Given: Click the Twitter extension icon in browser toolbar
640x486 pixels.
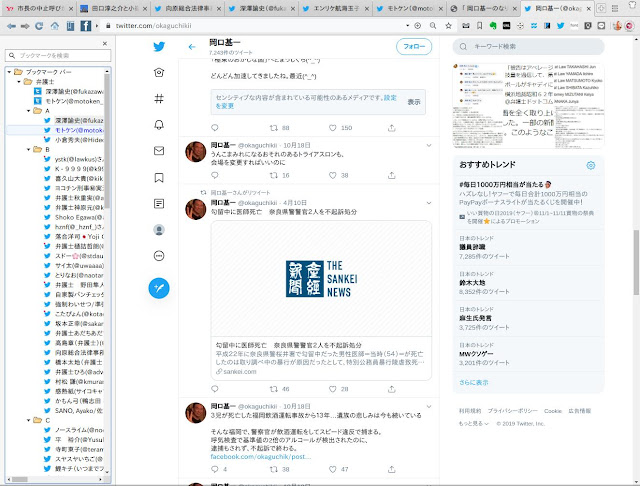Looking at the screenshot, I should point(560,26).
